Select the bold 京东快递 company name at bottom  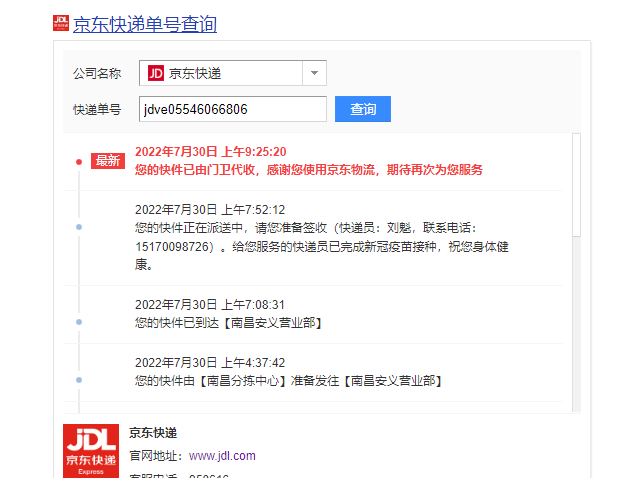pyautogui.click(x=153, y=433)
